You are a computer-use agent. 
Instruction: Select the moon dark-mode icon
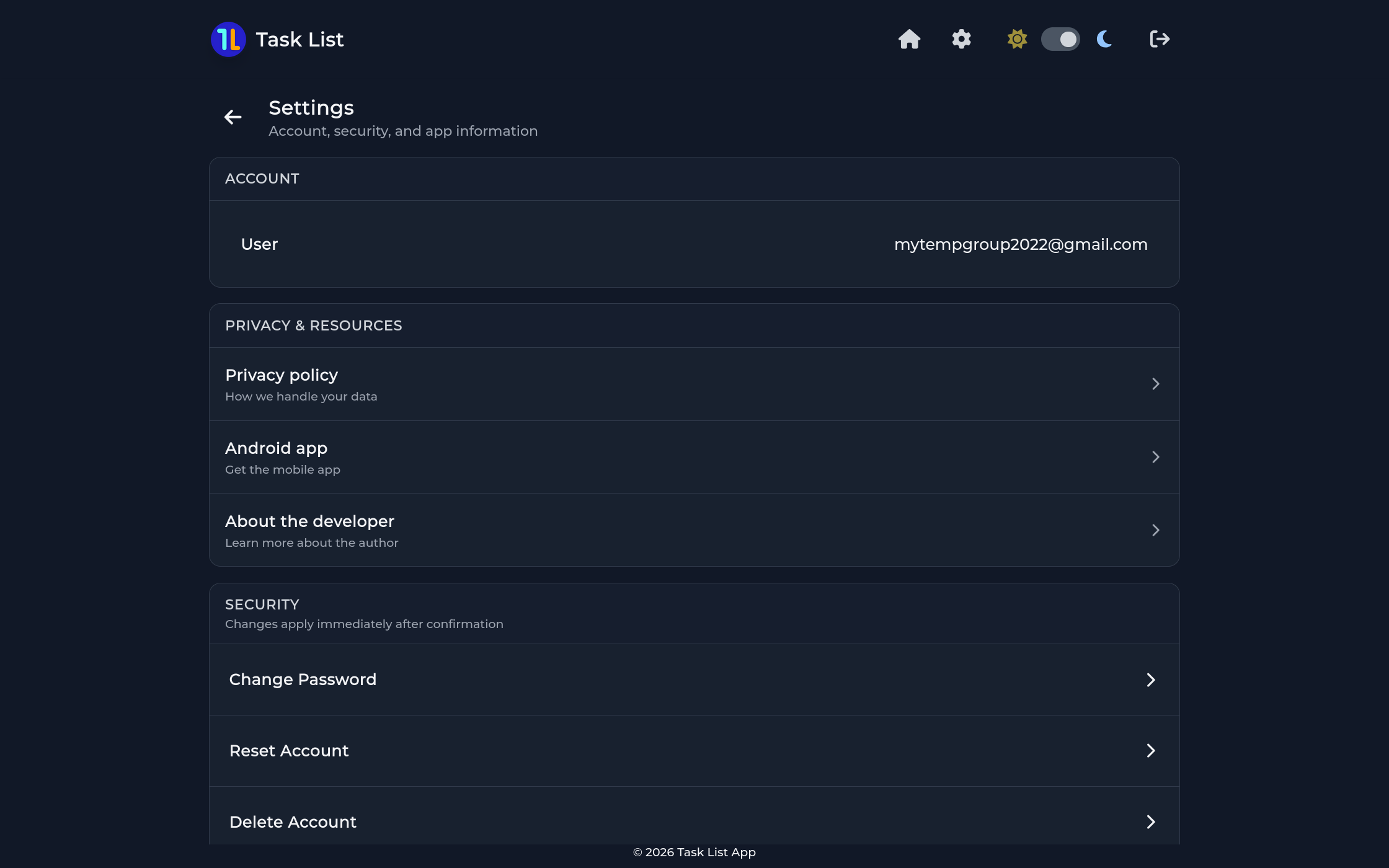tap(1104, 39)
